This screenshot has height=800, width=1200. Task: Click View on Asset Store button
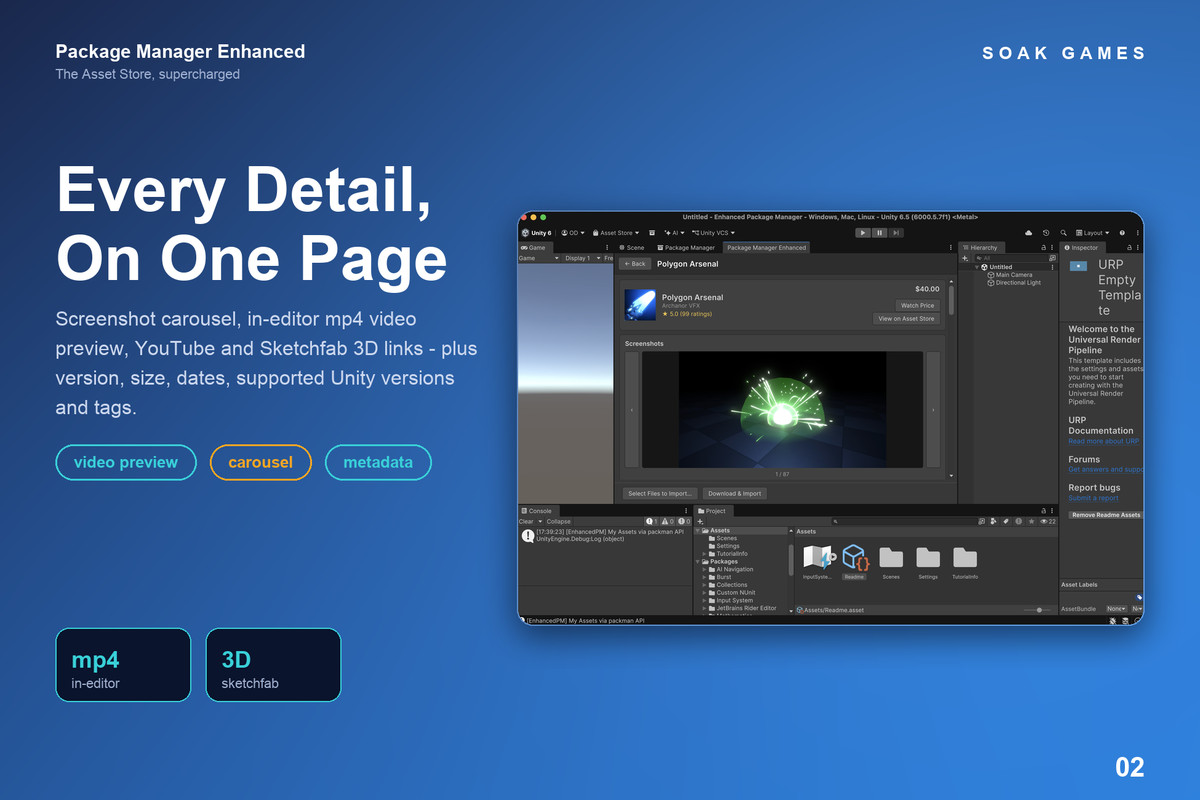click(906, 319)
